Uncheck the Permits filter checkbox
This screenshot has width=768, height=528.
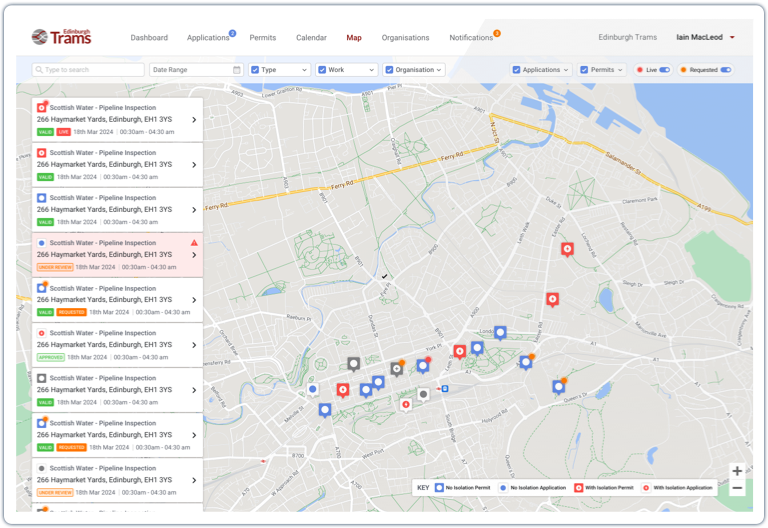[584, 70]
